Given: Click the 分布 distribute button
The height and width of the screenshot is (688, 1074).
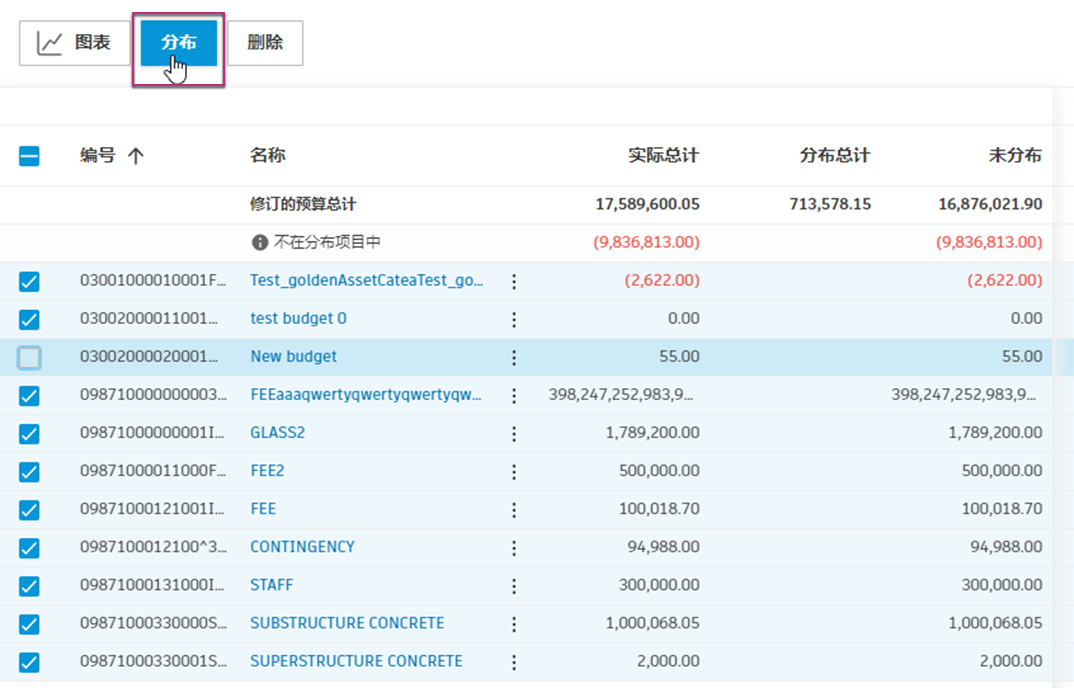Looking at the screenshot, I should (x=179, y=43).
